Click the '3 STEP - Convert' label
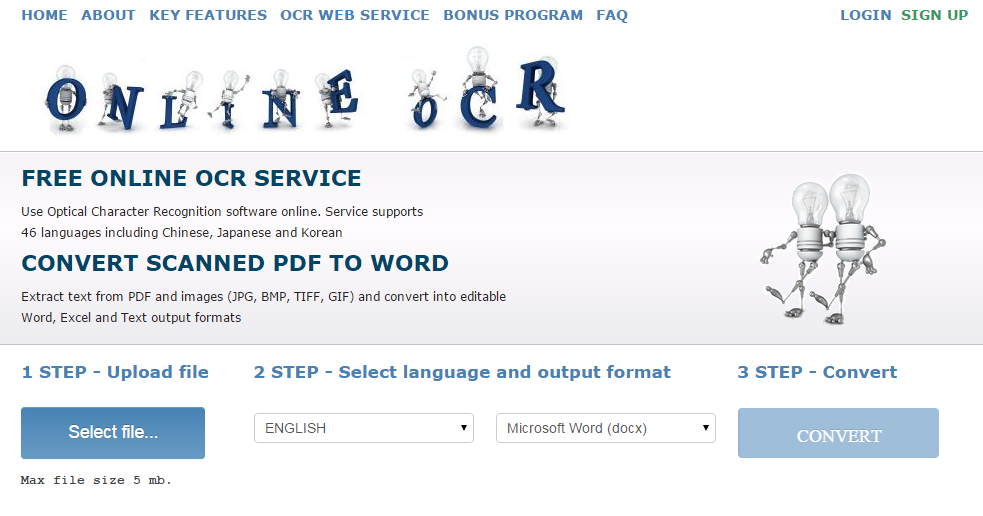 click(817, 372)
